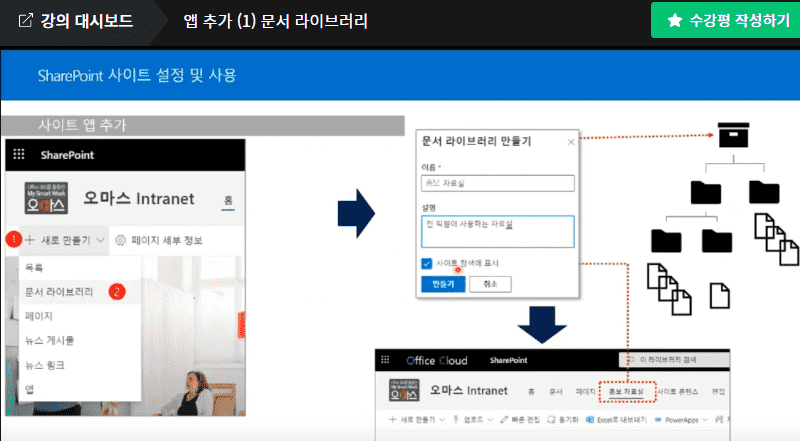This screenshot has width=800, height=441.
Task: Click the 이 라이브러리 검색 search box
Action: coord(673,360)
